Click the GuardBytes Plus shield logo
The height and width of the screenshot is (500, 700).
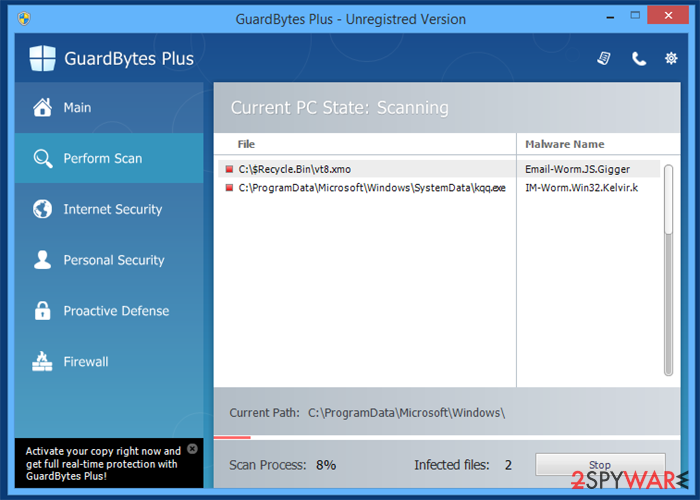(x=42, y=58)
